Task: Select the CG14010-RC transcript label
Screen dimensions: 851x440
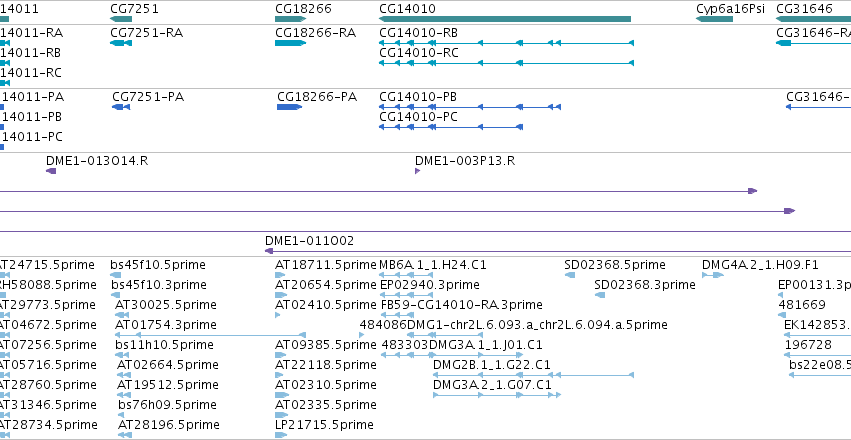Action: click(x=418, y=53)
